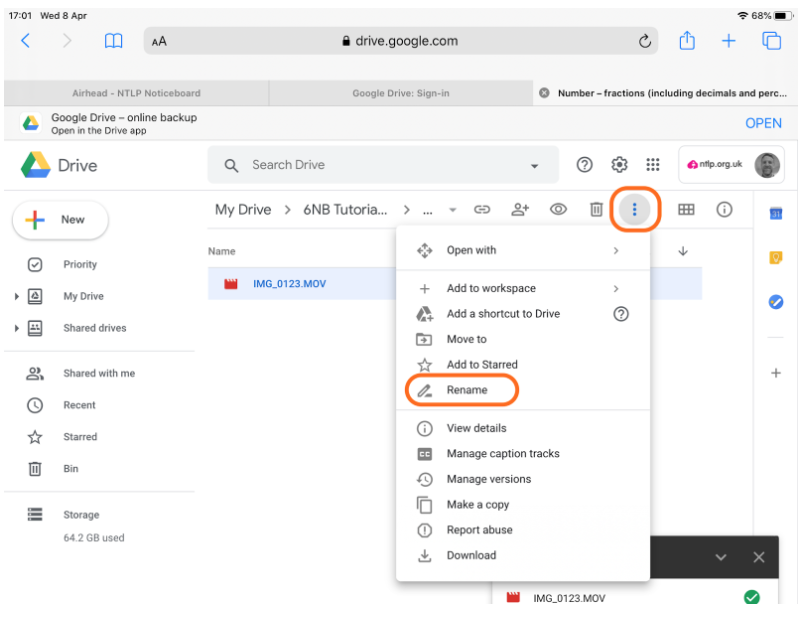Screen dimensions: 798x632
Task: Switch to grid layout view
Action: (x=686, y=209)
